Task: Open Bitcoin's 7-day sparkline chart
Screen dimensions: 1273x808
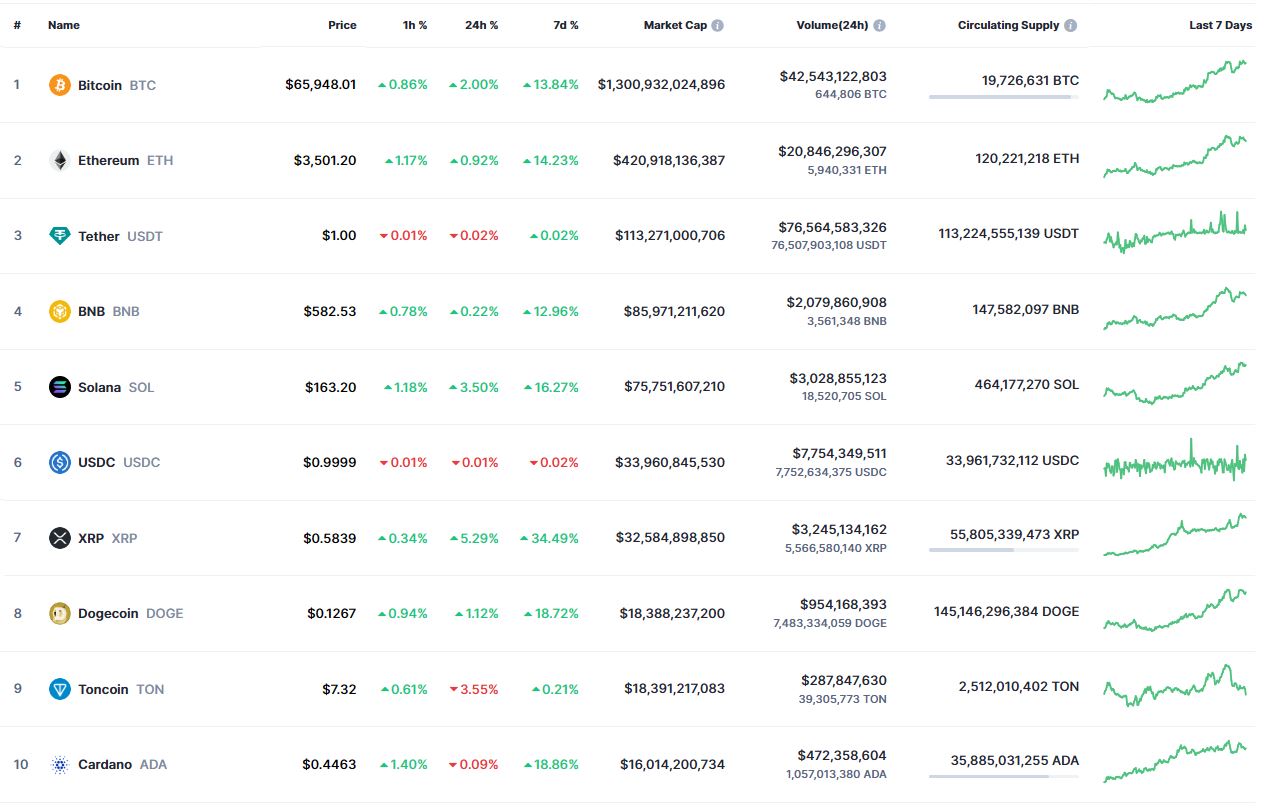Action: (x=1175, y=82)
